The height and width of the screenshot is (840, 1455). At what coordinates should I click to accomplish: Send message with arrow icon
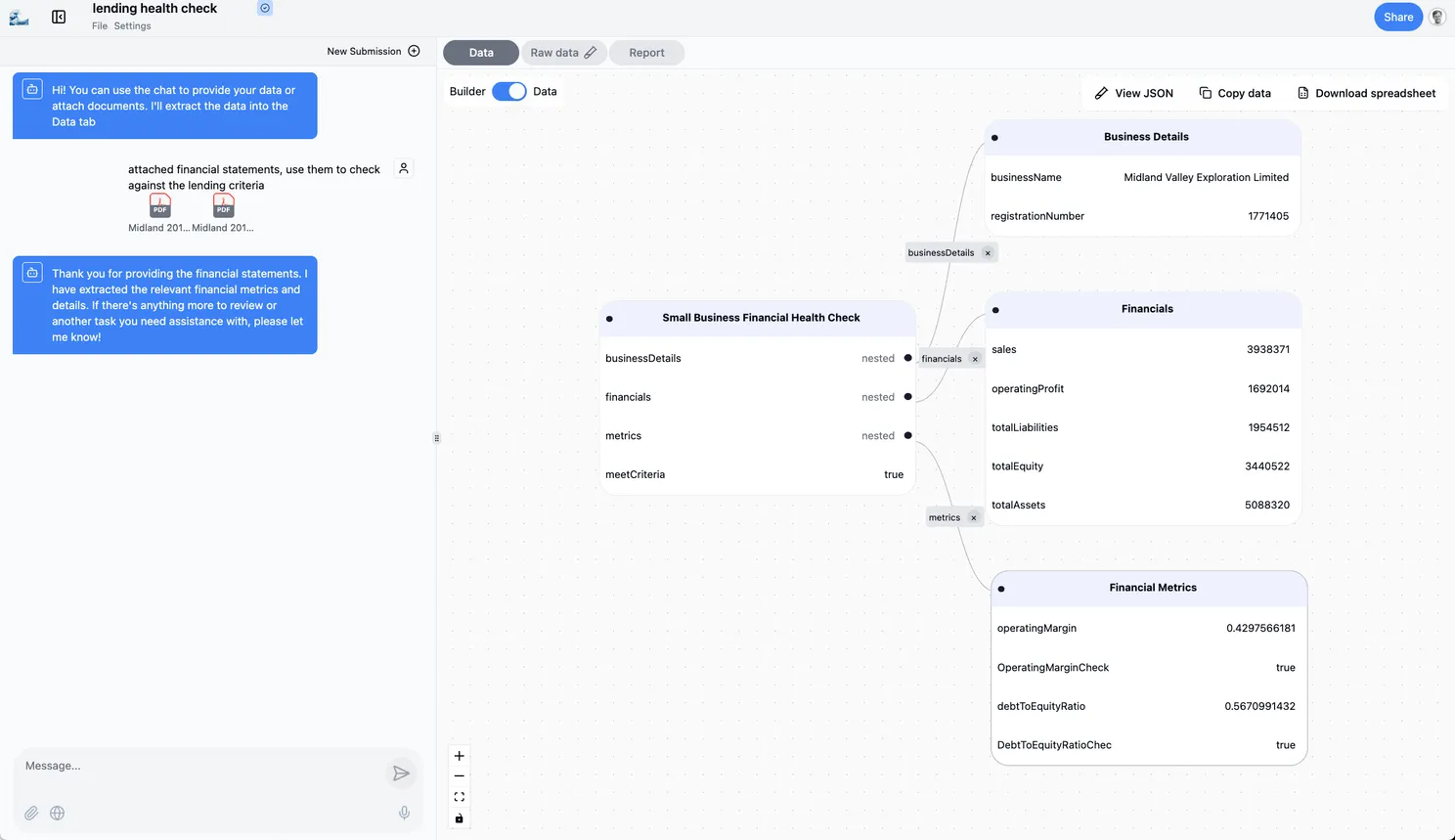401,774
